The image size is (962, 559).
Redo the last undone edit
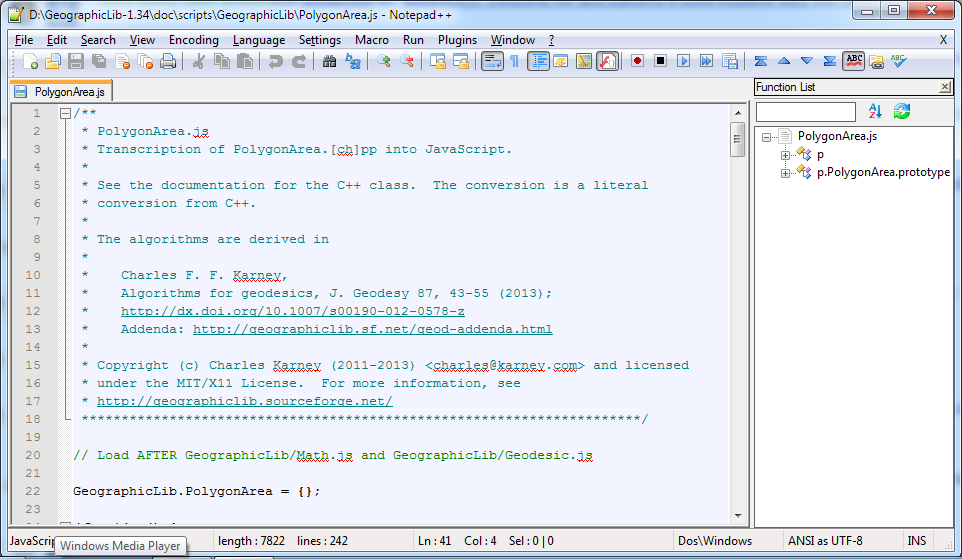(x=299, y=61)
